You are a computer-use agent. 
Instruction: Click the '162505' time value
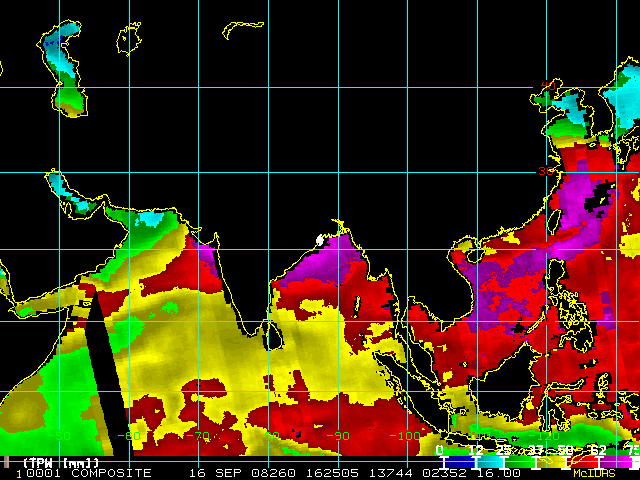coord(332,473)
